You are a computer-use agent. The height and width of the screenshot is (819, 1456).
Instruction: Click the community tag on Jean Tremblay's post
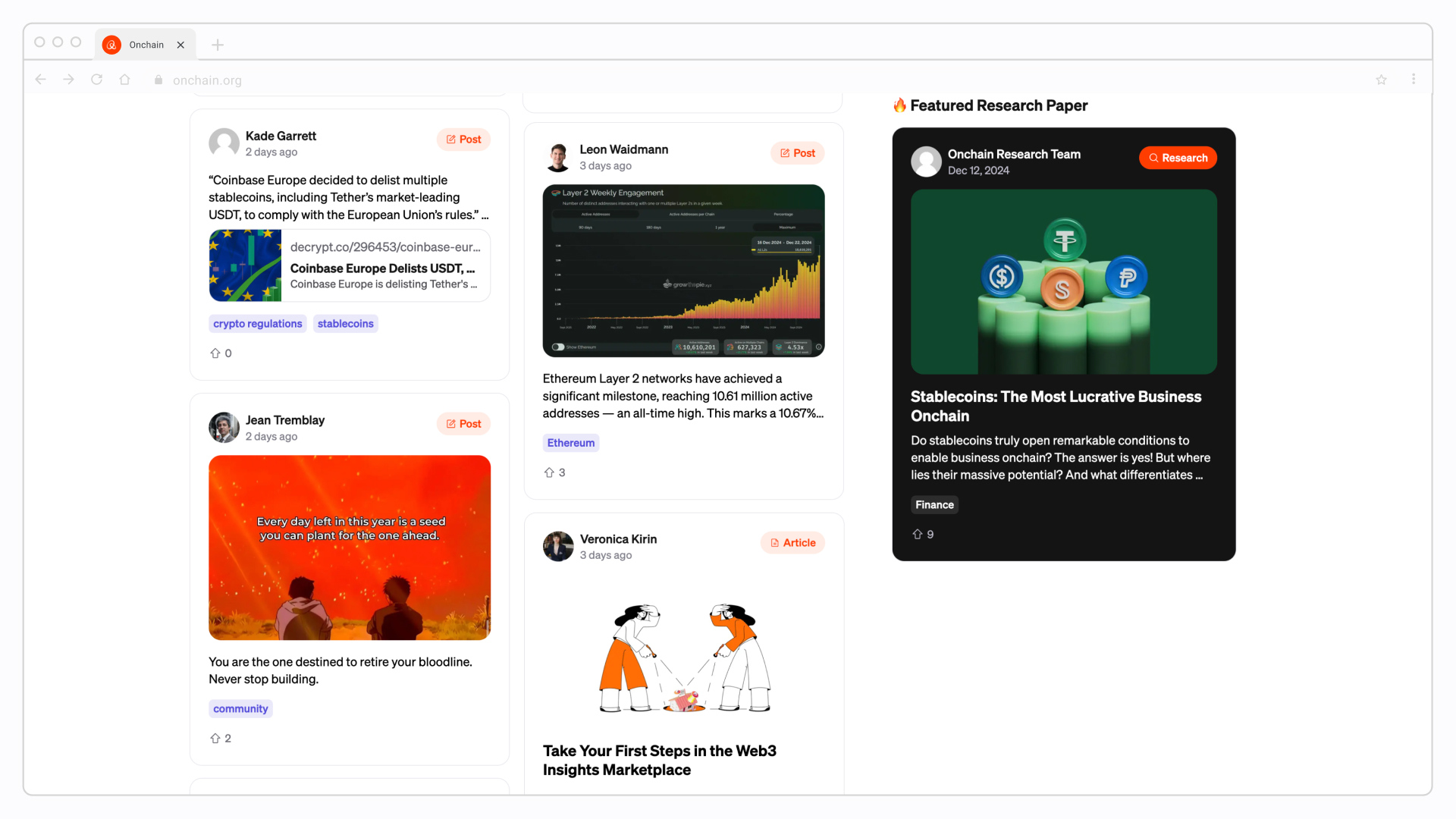coord(240,708)
